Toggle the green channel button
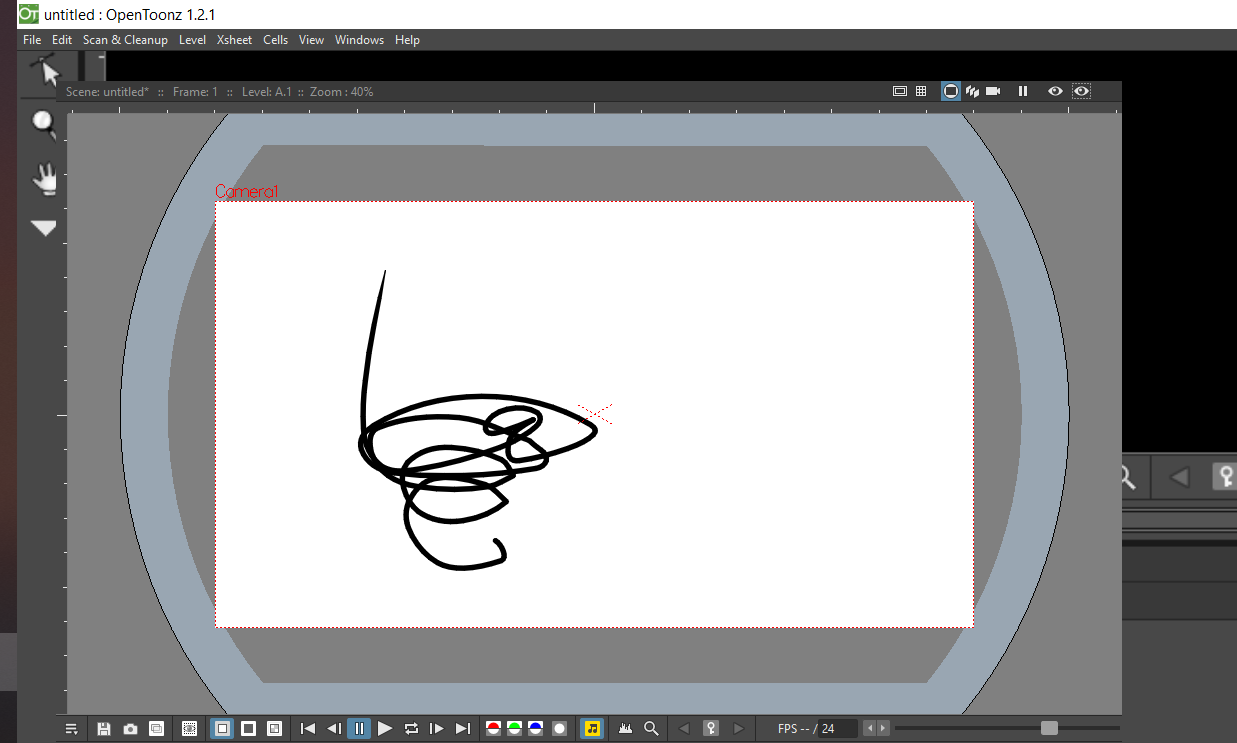Viewport: 1237px width, 743px height. click(x=515, y=729)
